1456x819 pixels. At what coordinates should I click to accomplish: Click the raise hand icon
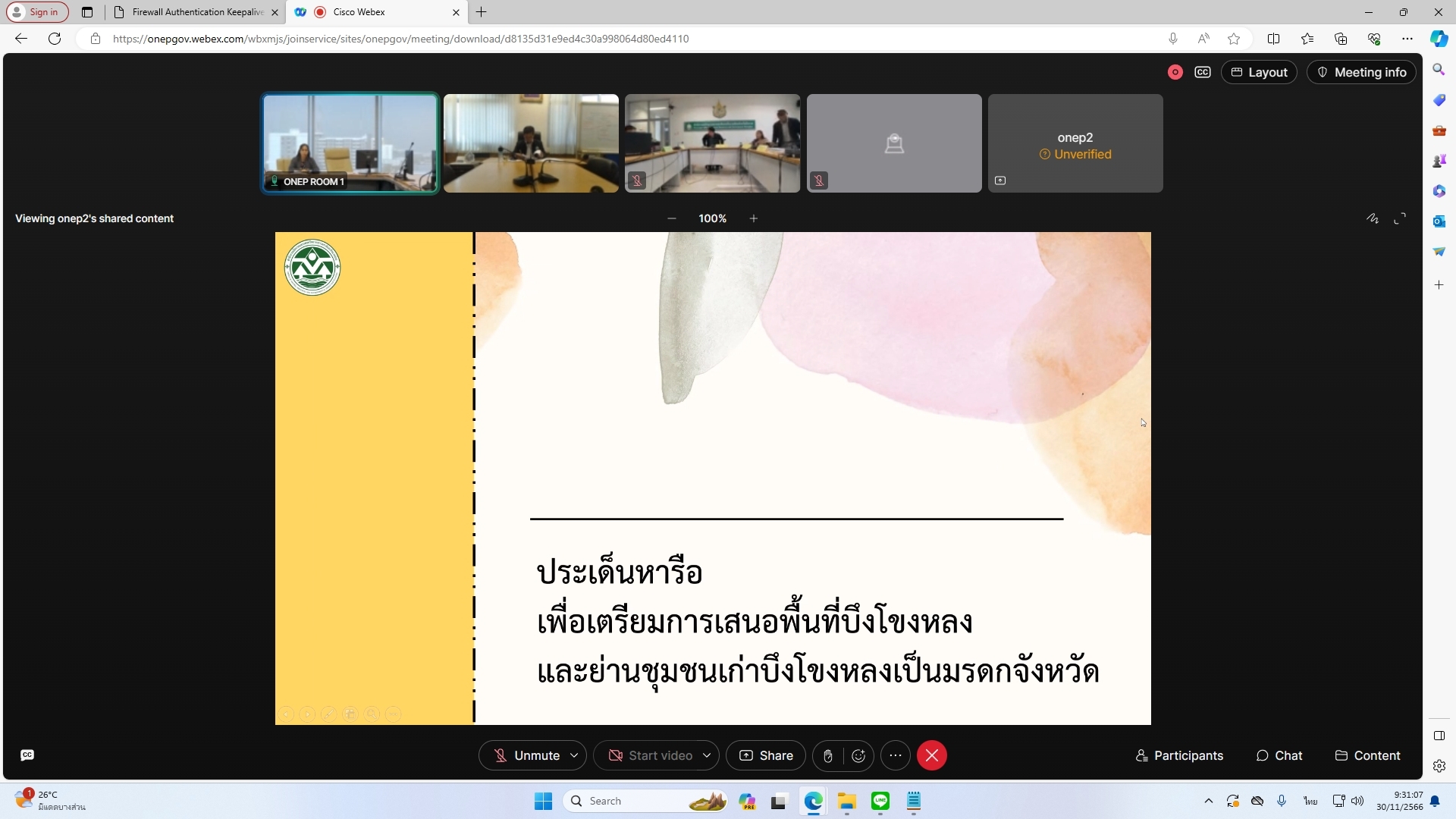[x=828, y=755]
